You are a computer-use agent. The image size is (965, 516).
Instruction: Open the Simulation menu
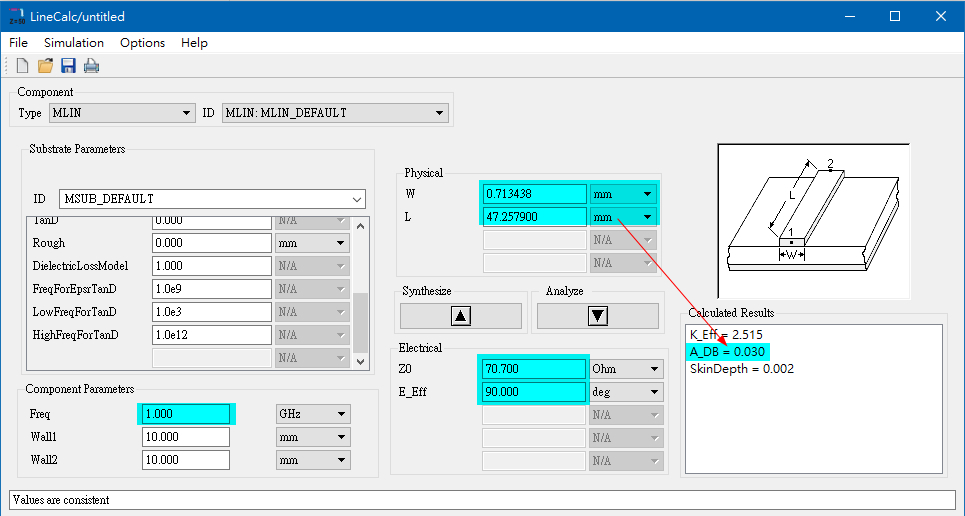74,42
